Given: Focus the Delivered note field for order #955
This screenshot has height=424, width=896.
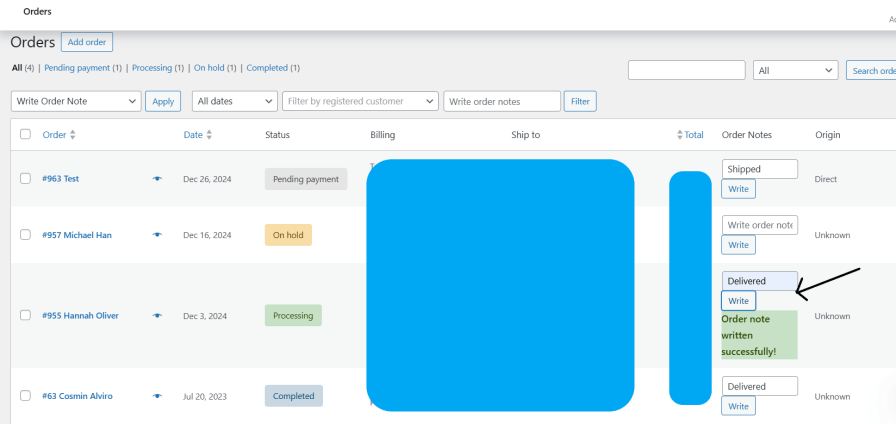Looking at the screenshot, I should pyautogui.click(x=759, y=281).
